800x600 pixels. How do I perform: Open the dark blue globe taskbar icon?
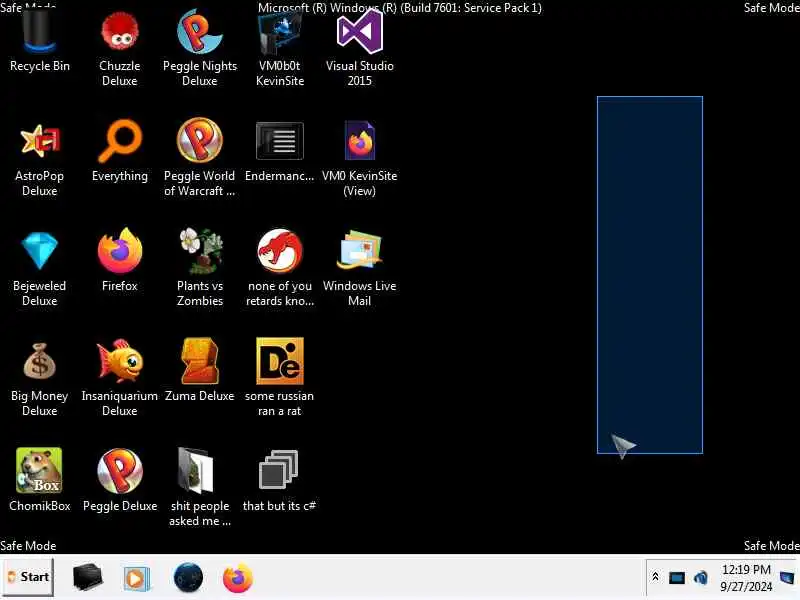pos(188,578)
